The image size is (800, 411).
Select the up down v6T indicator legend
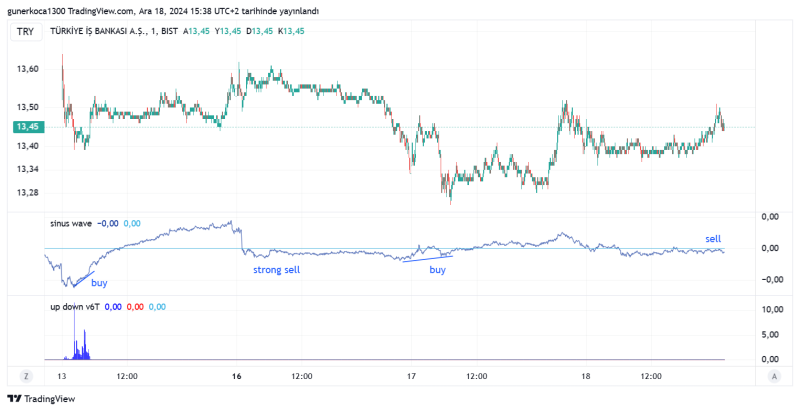(77, 306)
